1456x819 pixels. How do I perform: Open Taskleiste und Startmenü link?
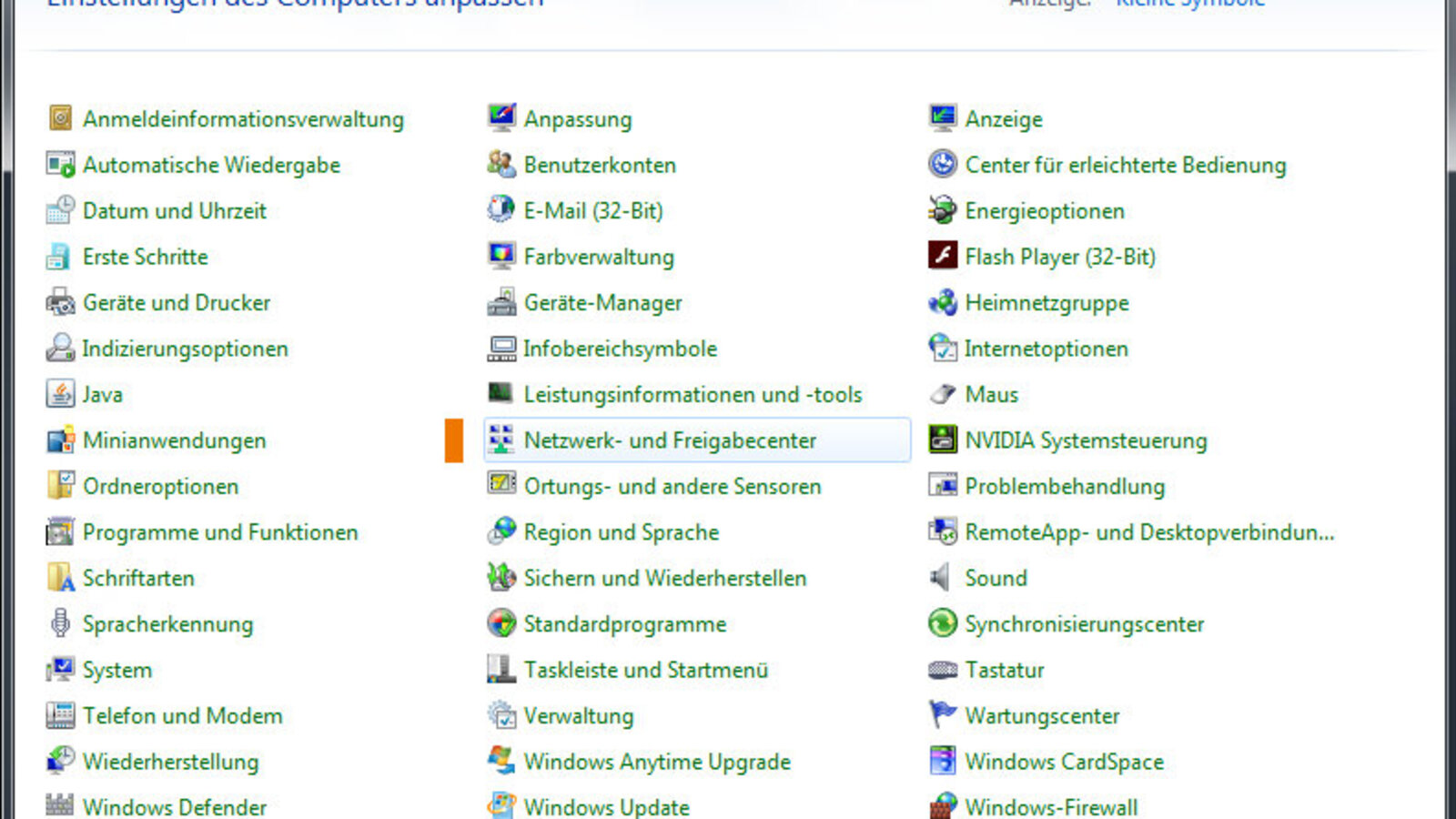point(646,670)
